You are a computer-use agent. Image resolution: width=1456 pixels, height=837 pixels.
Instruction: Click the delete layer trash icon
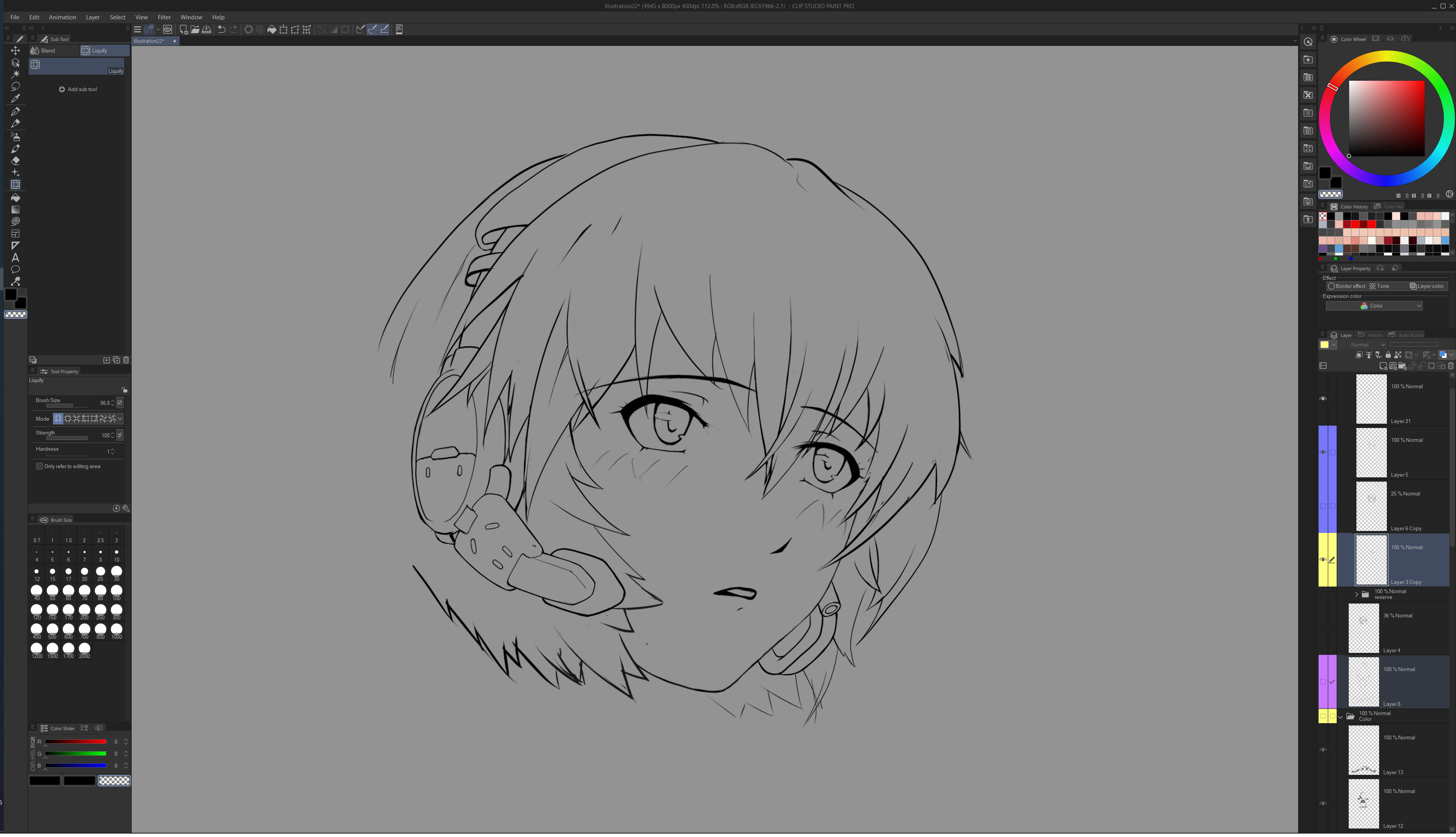(1450, 365)
